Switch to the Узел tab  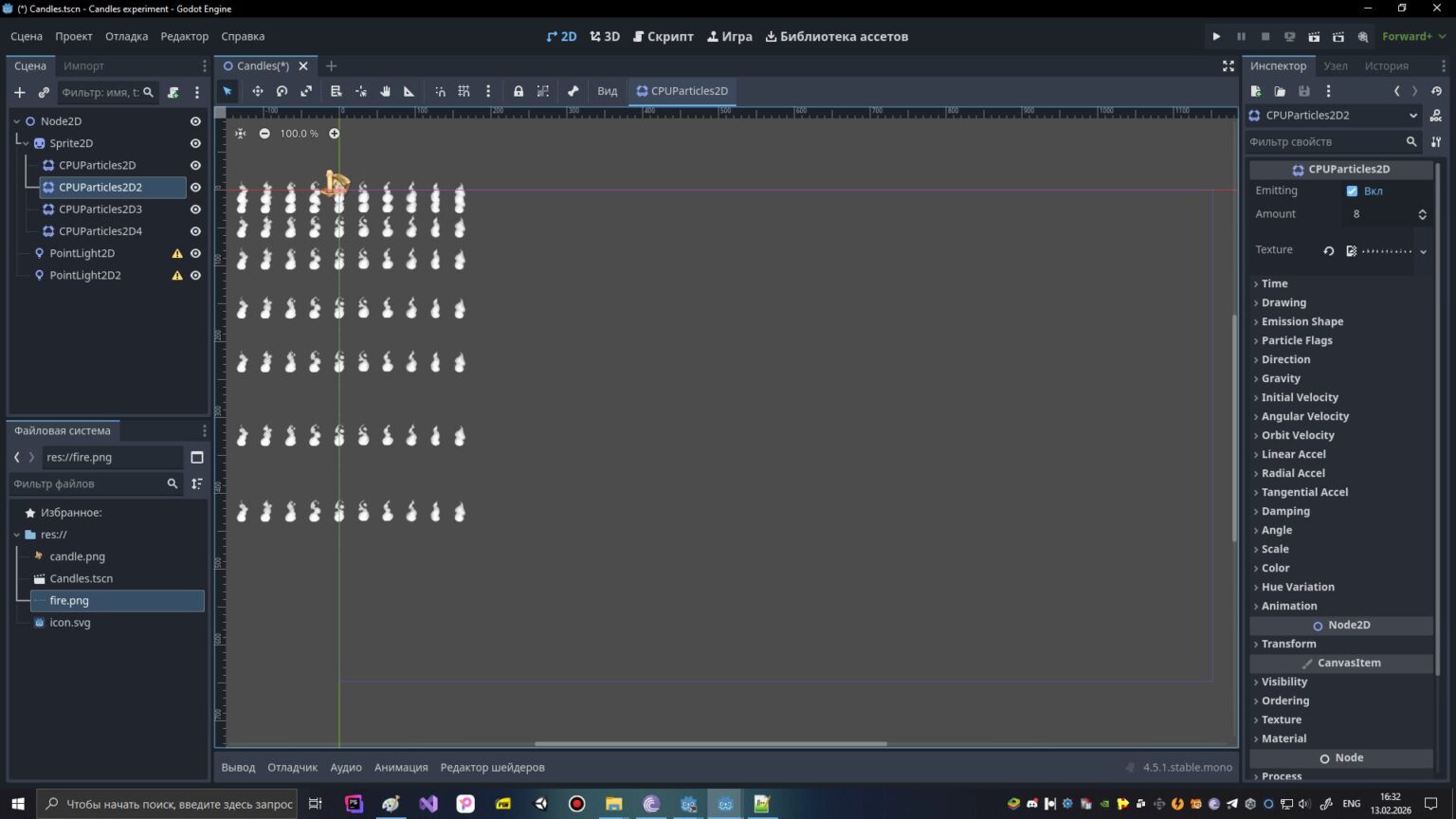point(1336,65)
